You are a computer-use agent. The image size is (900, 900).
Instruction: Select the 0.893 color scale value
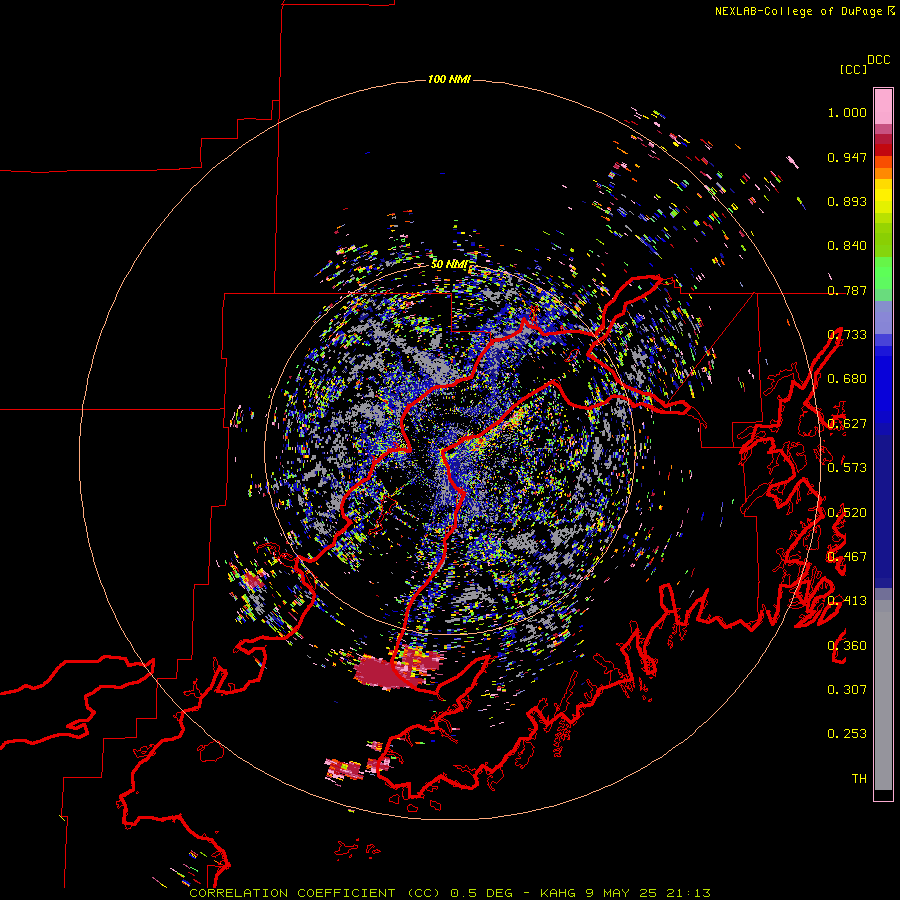(x=847, y=201)
